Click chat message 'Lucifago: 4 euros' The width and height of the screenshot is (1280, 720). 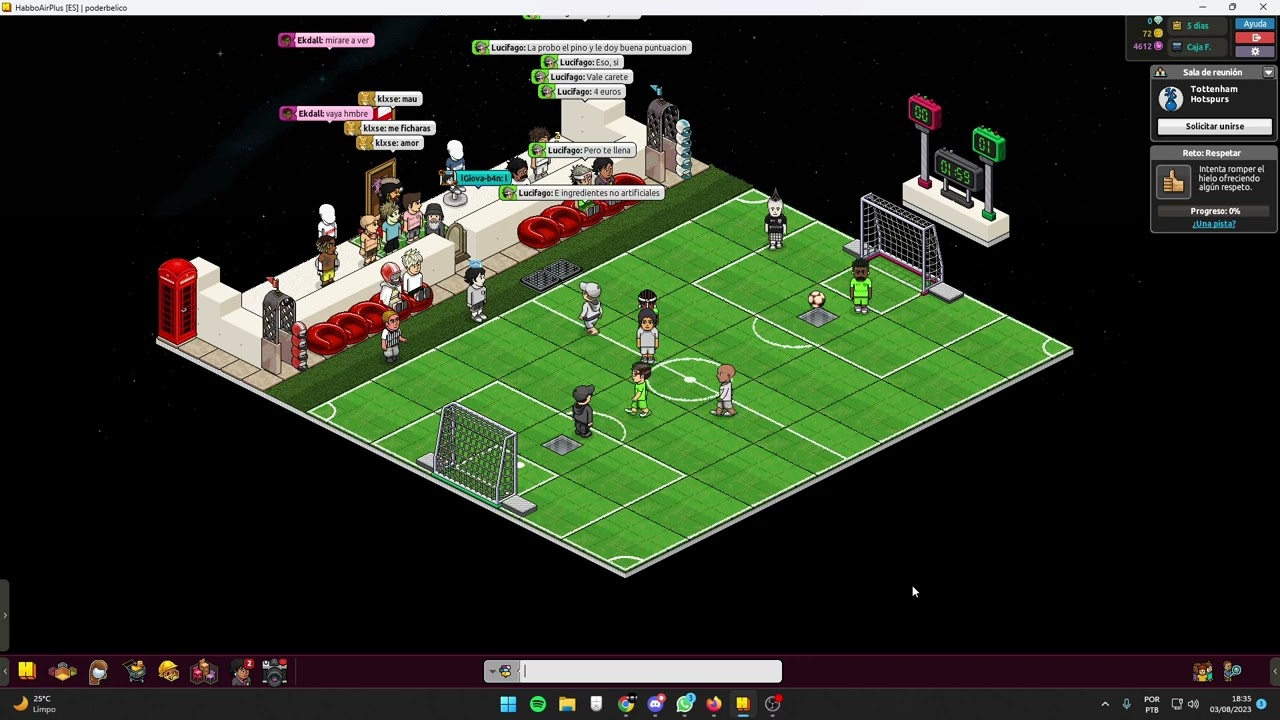pyautogui.click(x=581, y=91)
